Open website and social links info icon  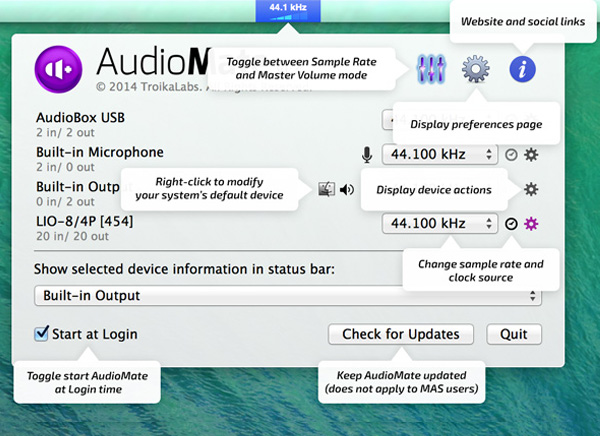tap(522, 69)
